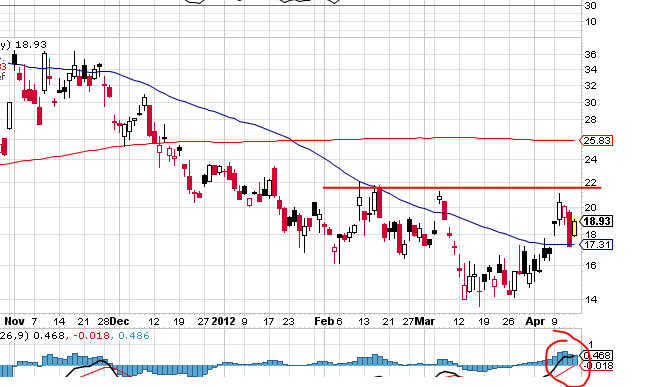Click the red-boxed -0.018 MACD tag
Image resolution: width=669 pixels, height=387 pixels.
pos(598,366)
